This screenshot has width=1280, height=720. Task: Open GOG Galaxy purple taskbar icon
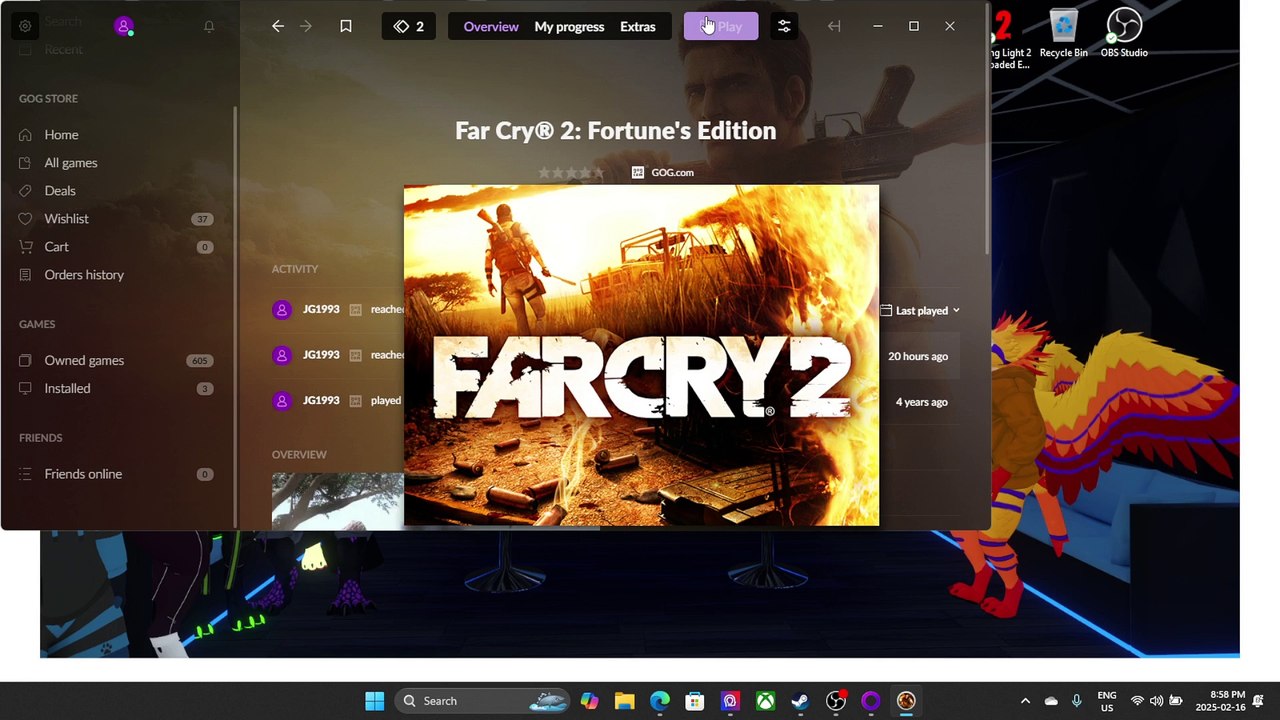tap(871, 701)
